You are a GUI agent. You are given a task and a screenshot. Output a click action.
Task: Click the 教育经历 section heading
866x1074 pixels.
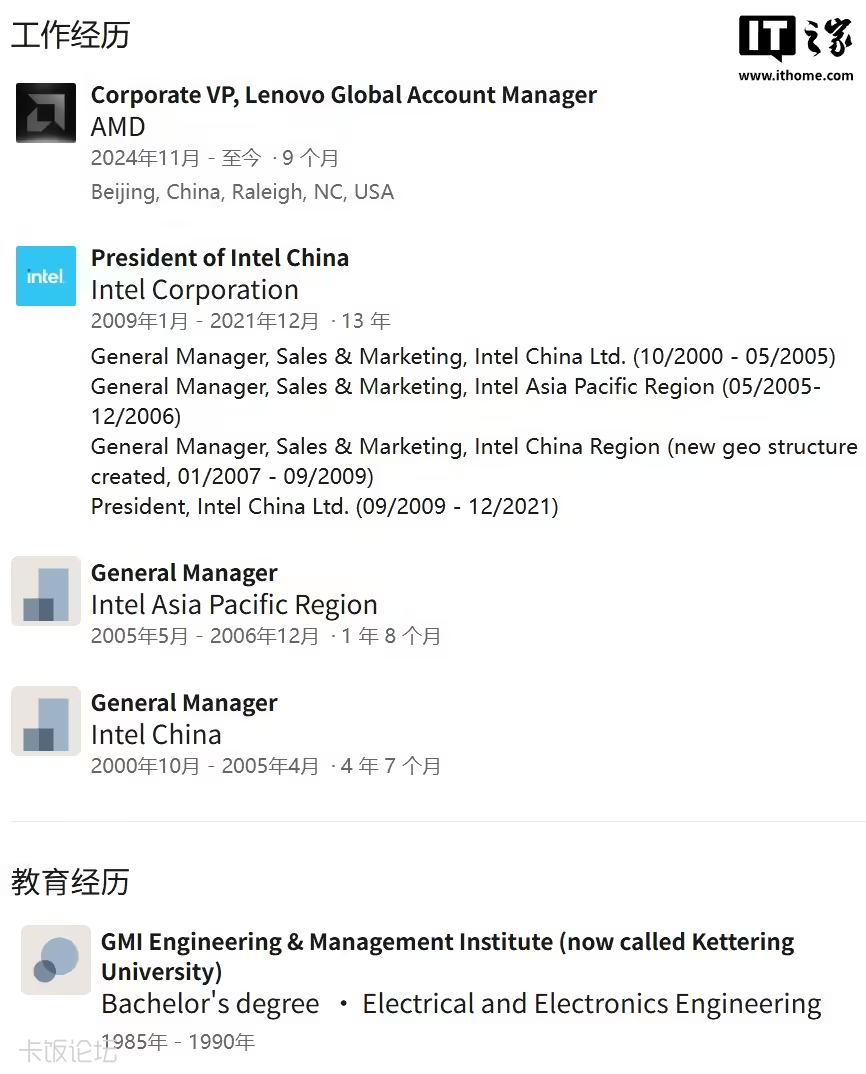click(x=70, y=882)
